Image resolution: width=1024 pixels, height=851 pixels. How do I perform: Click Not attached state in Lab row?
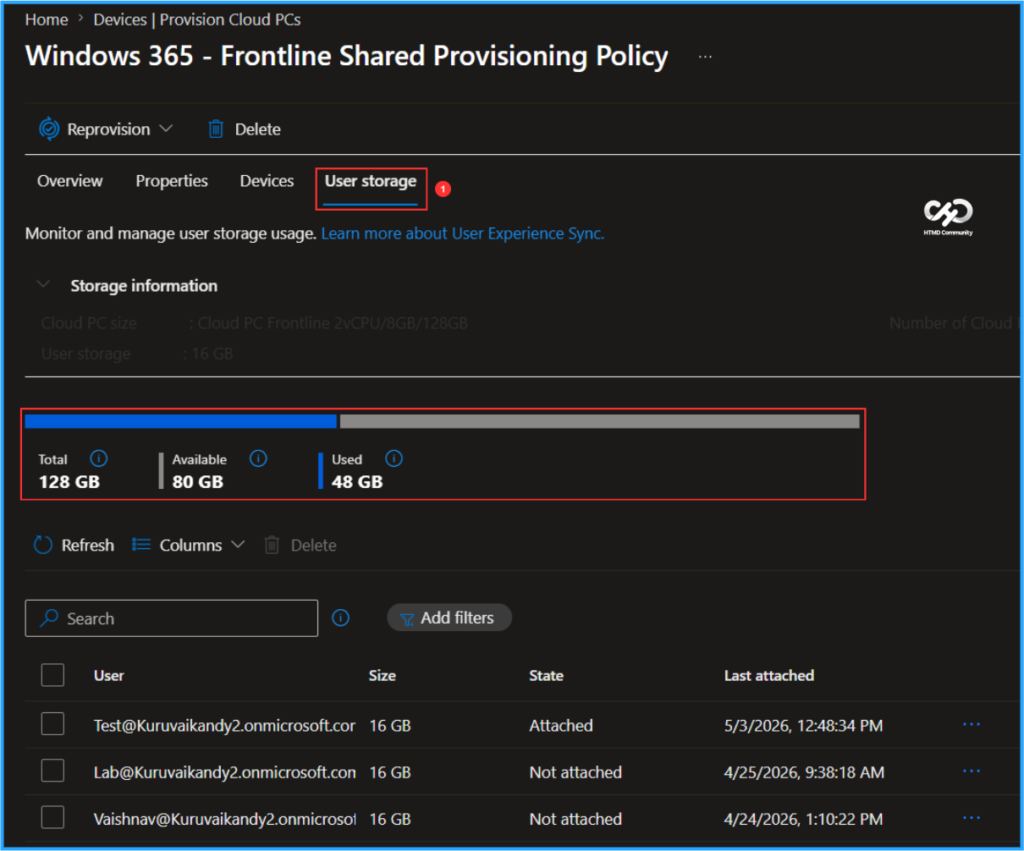tap(575, 773)
